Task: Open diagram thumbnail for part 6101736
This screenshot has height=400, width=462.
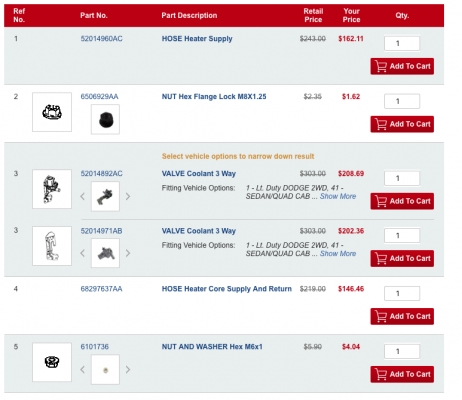Action: pyautogui.click(x=52, y=362)
